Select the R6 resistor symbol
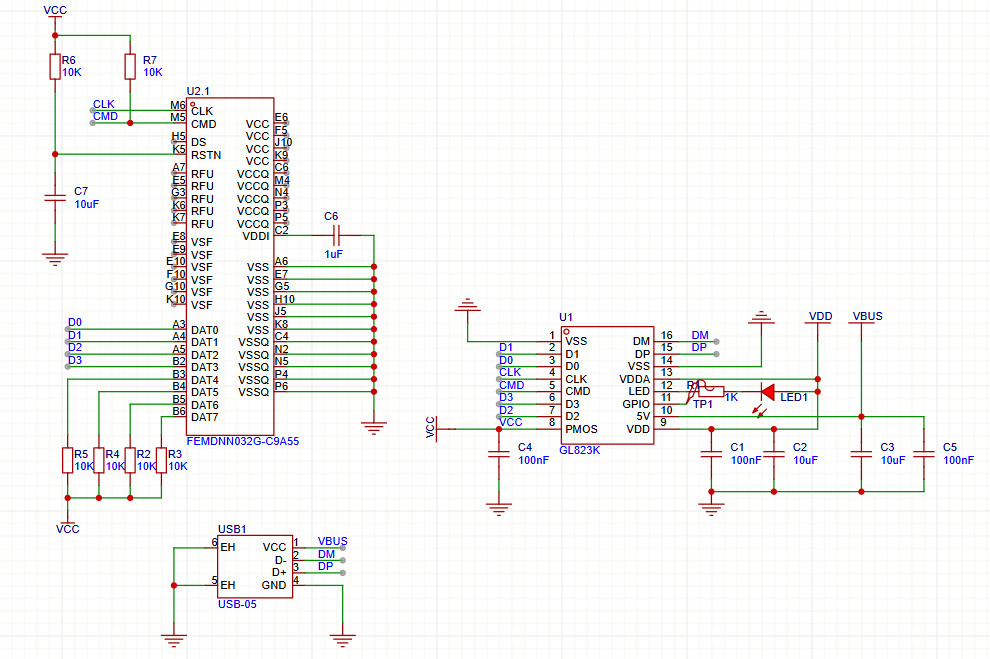The image size is (990, 659). click(x=55, y=66)
